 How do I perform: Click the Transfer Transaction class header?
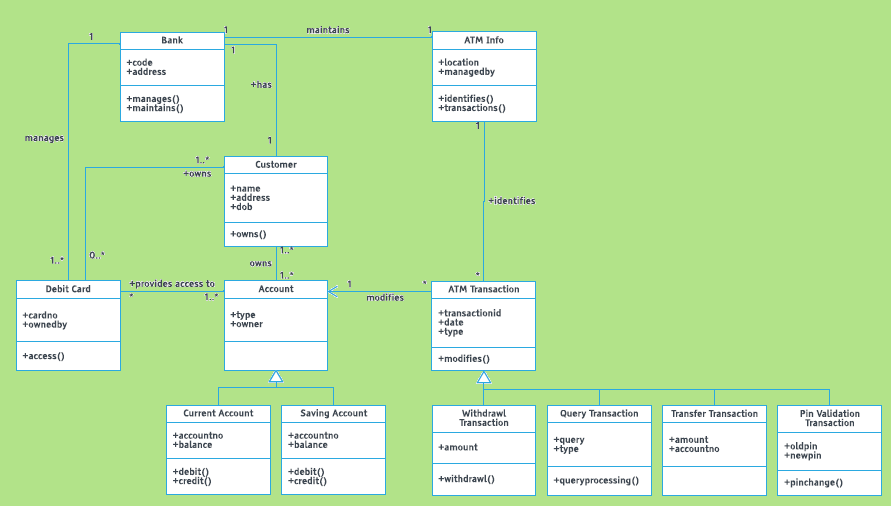coord(714,413)
